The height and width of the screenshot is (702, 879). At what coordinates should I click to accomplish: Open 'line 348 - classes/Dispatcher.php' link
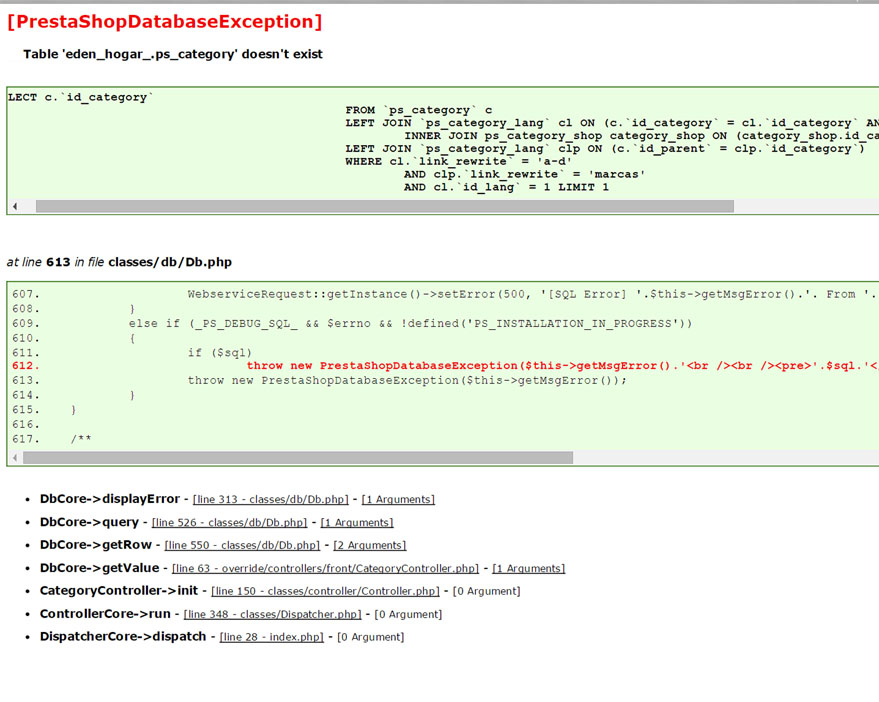tap(272, 615)
